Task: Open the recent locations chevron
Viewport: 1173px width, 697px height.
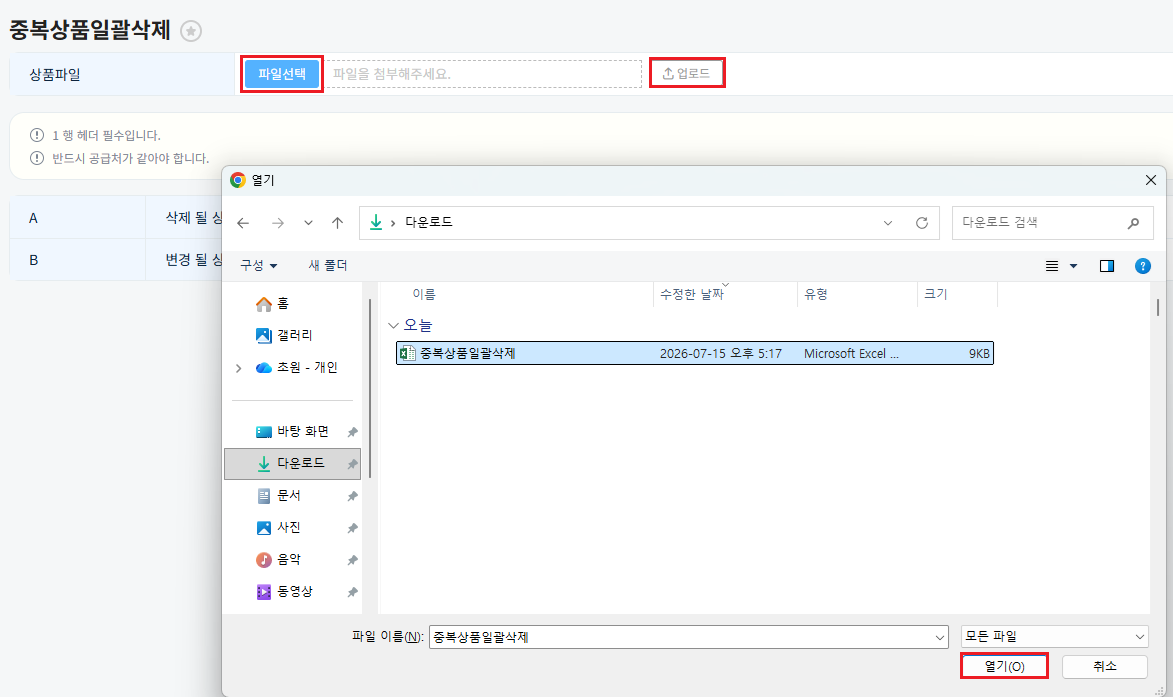Action: (x=308, y=223)
